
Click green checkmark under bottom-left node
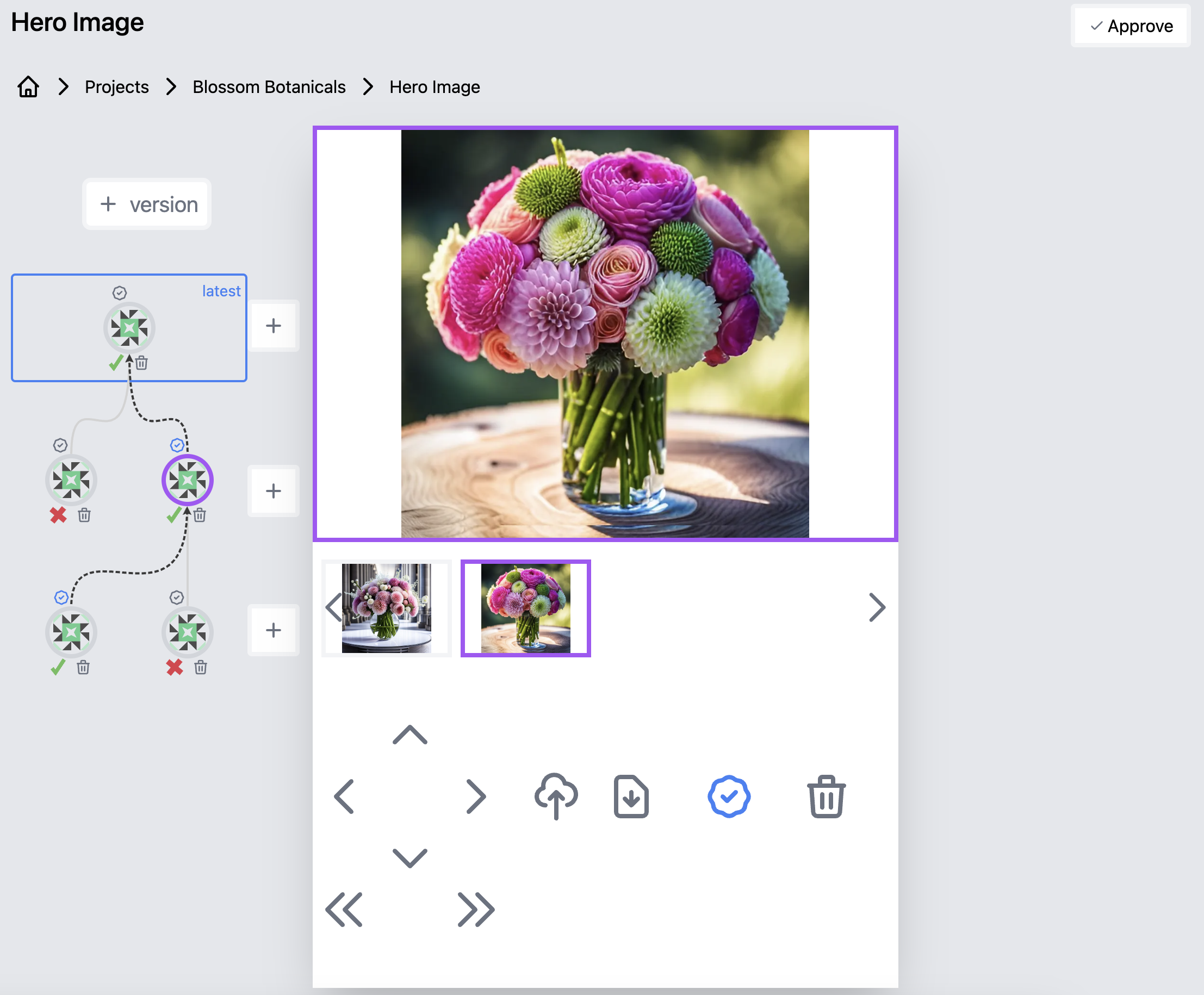pyautogui.click(x=58, y=667)
